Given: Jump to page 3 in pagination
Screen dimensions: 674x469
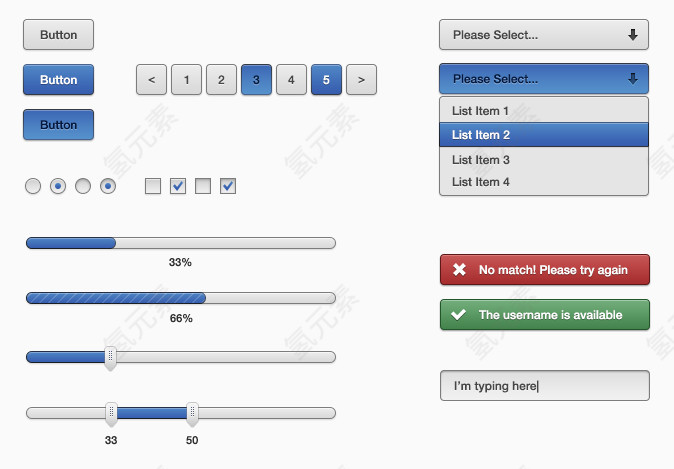Looking at the screenshot, I should click(x=256, y=79).
